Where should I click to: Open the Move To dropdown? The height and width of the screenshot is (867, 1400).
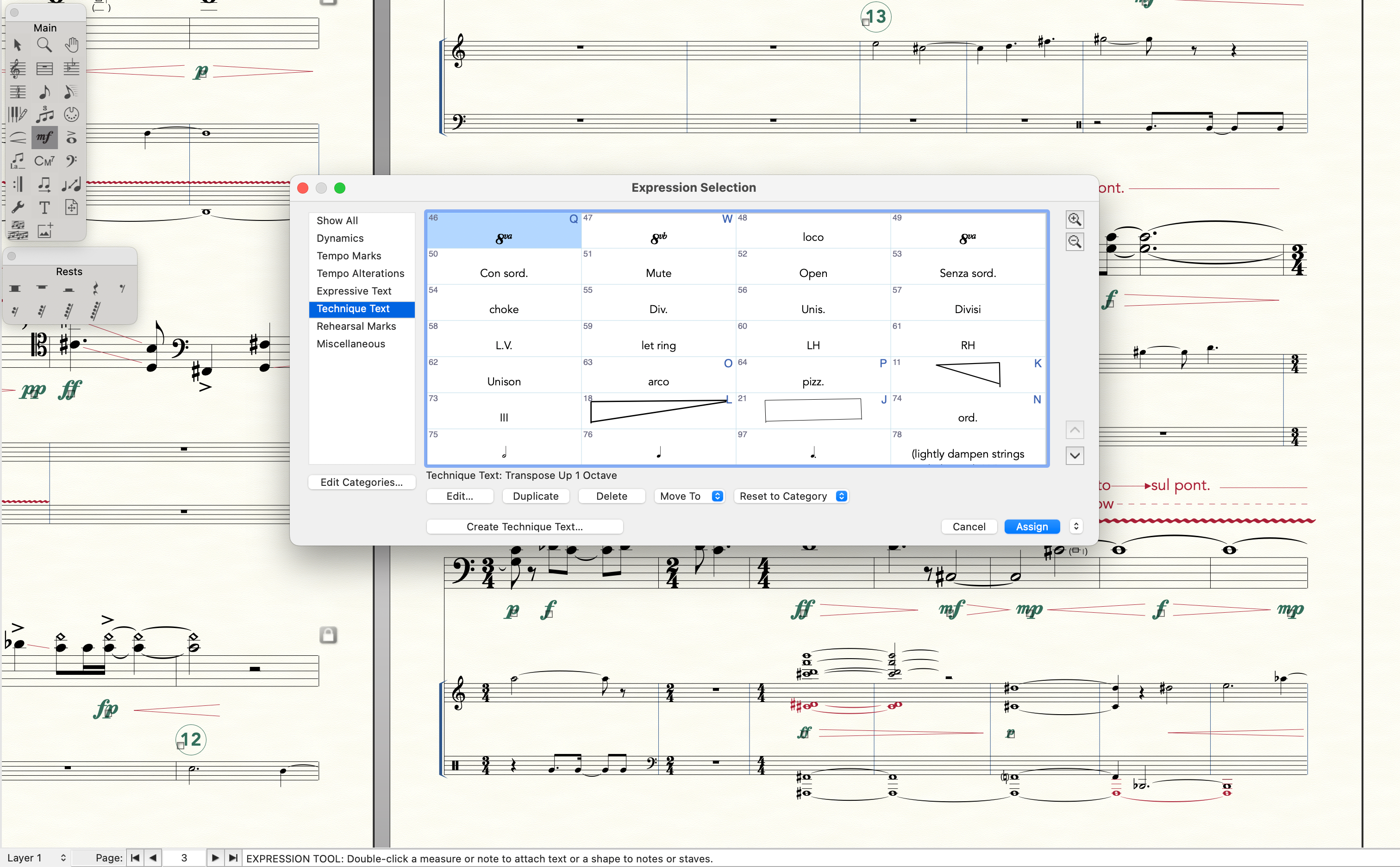click(x=690, y=496)
